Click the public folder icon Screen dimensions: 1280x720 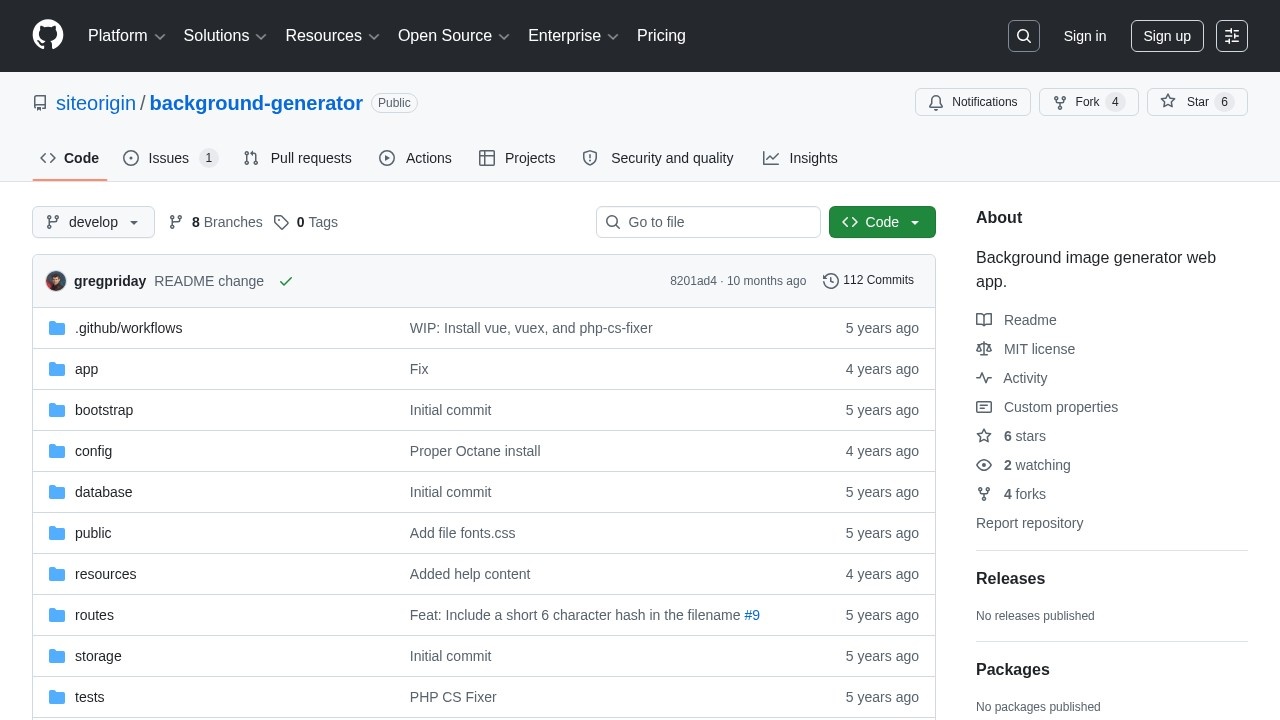coord(57,533)
